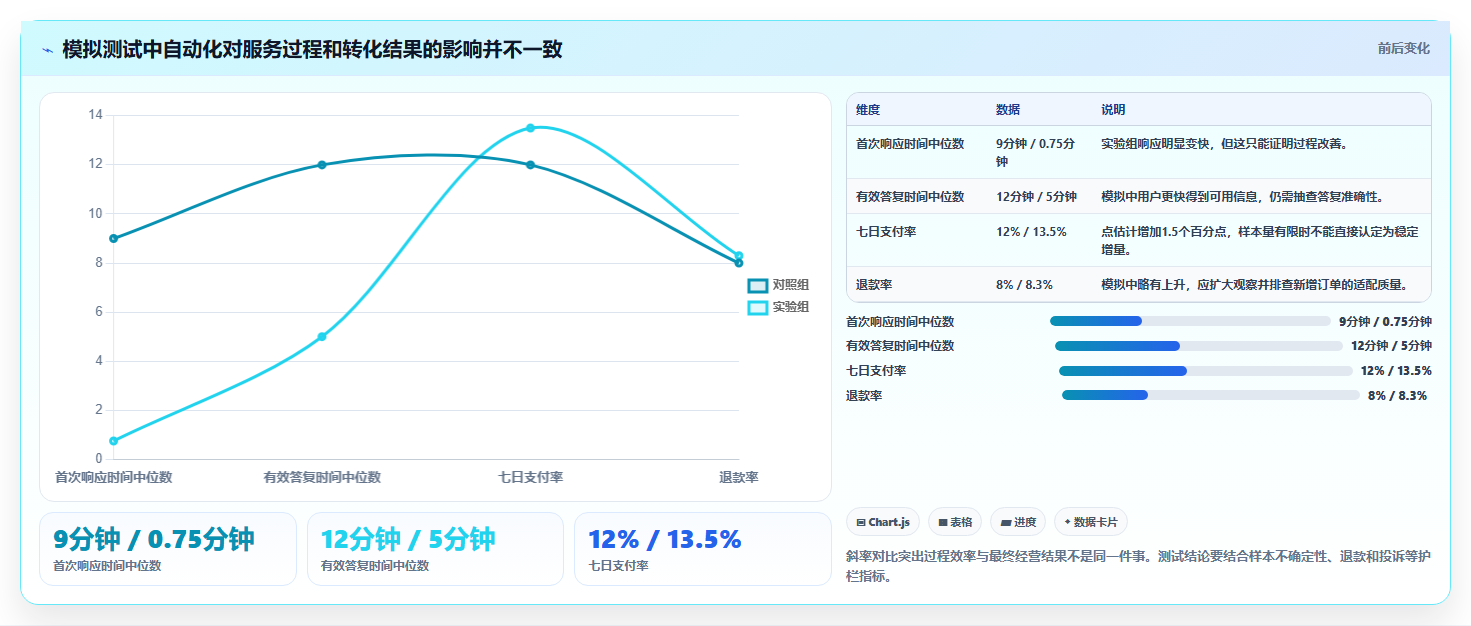Click the 数据卡片 chip icon
Image resolution: width=1471 pixels, height=626 pixels.
[1068, 522]
